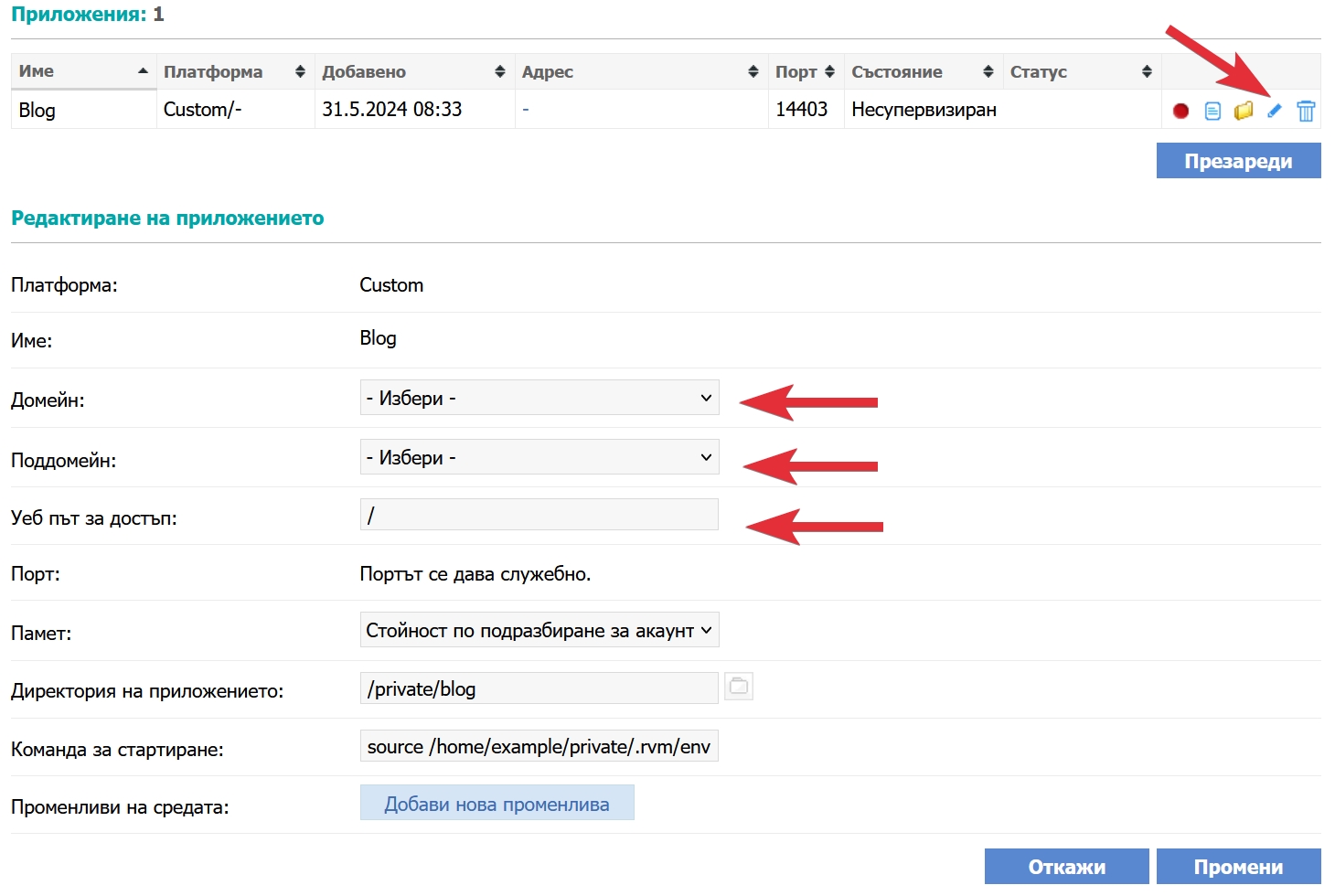
Task: Sort table by Статус column
Action: (x=1082, y=71)
